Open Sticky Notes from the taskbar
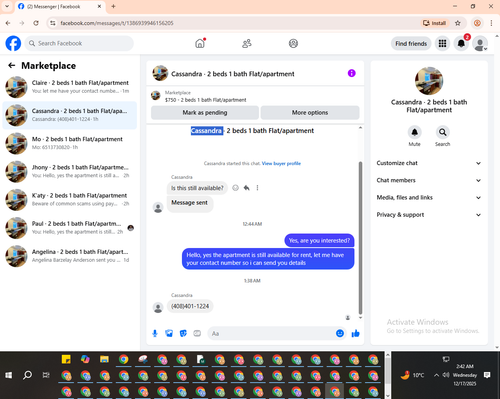This screenshot has width=500, height=399. click(66, 359)
